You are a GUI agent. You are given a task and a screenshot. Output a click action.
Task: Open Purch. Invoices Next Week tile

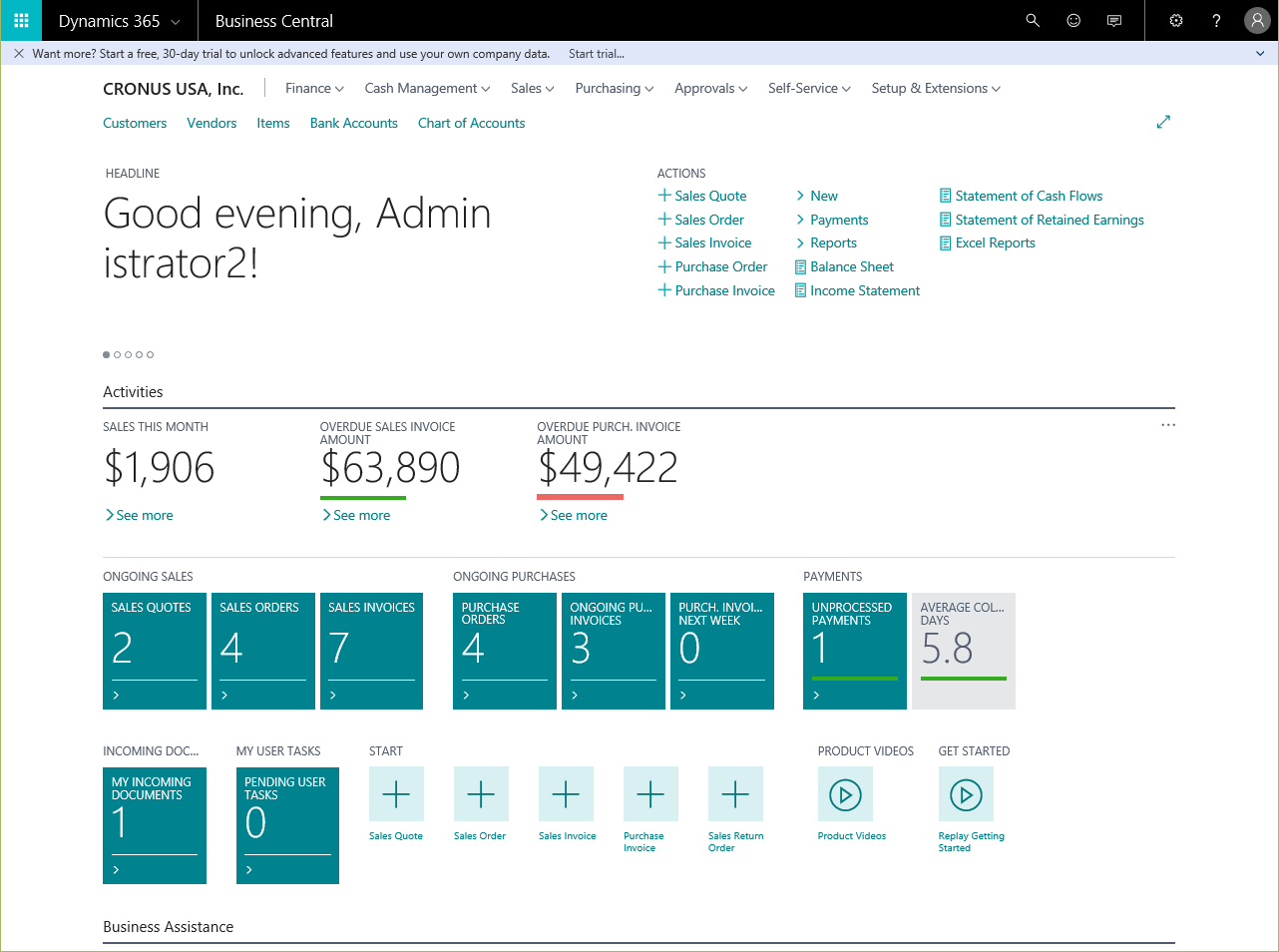point(722,651)
